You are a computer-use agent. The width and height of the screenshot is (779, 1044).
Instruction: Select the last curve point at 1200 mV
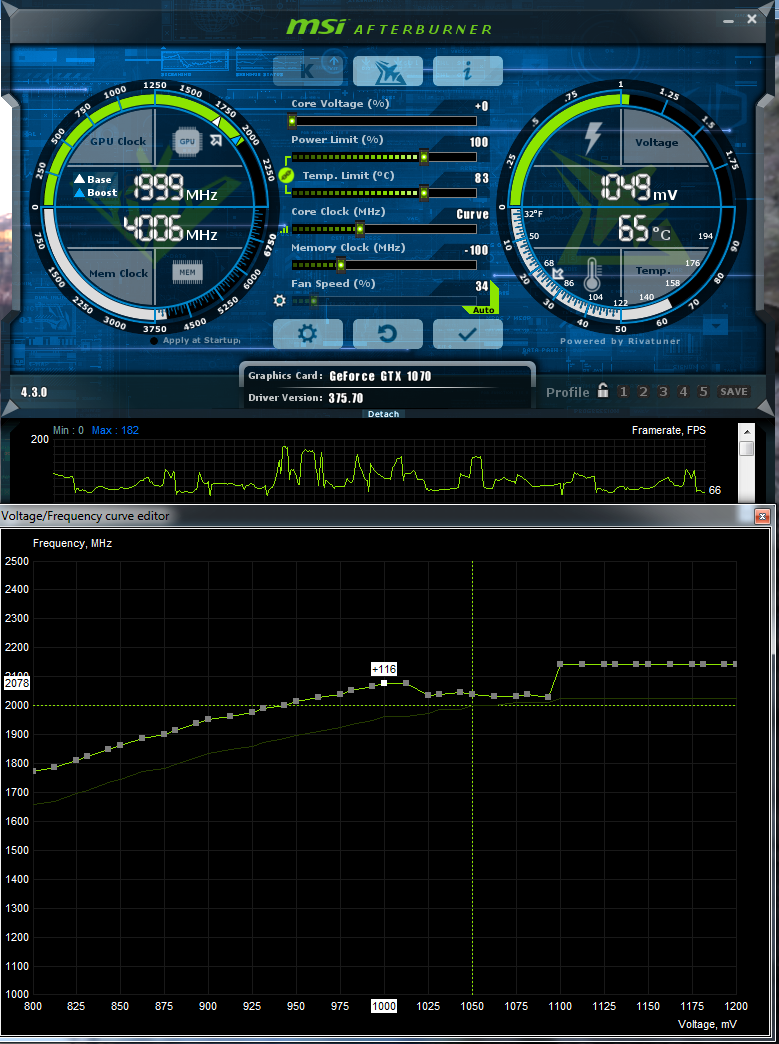point(735,664)
